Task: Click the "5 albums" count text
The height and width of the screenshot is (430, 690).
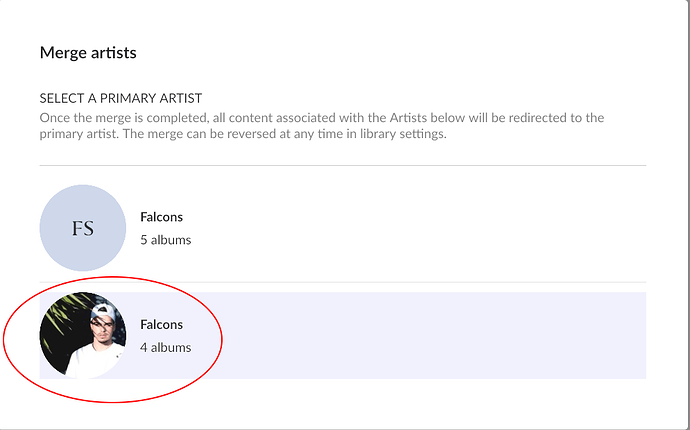Action: point(165,240)
